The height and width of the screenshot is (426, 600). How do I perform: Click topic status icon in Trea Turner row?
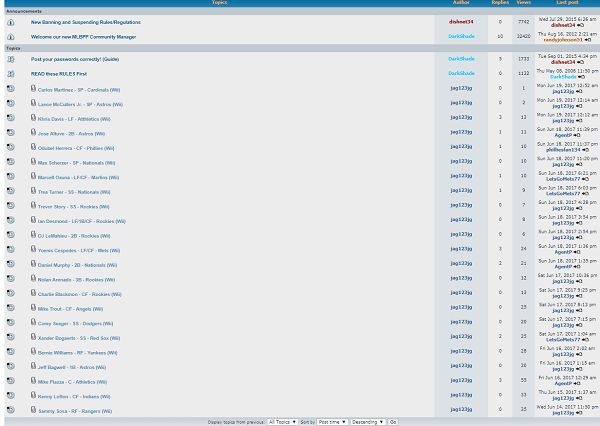[11, 191]
